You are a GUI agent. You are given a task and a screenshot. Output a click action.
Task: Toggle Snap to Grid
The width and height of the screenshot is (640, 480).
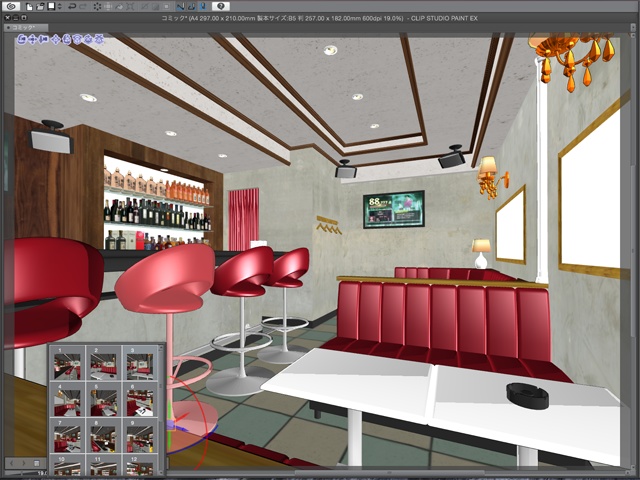[203, 7]
